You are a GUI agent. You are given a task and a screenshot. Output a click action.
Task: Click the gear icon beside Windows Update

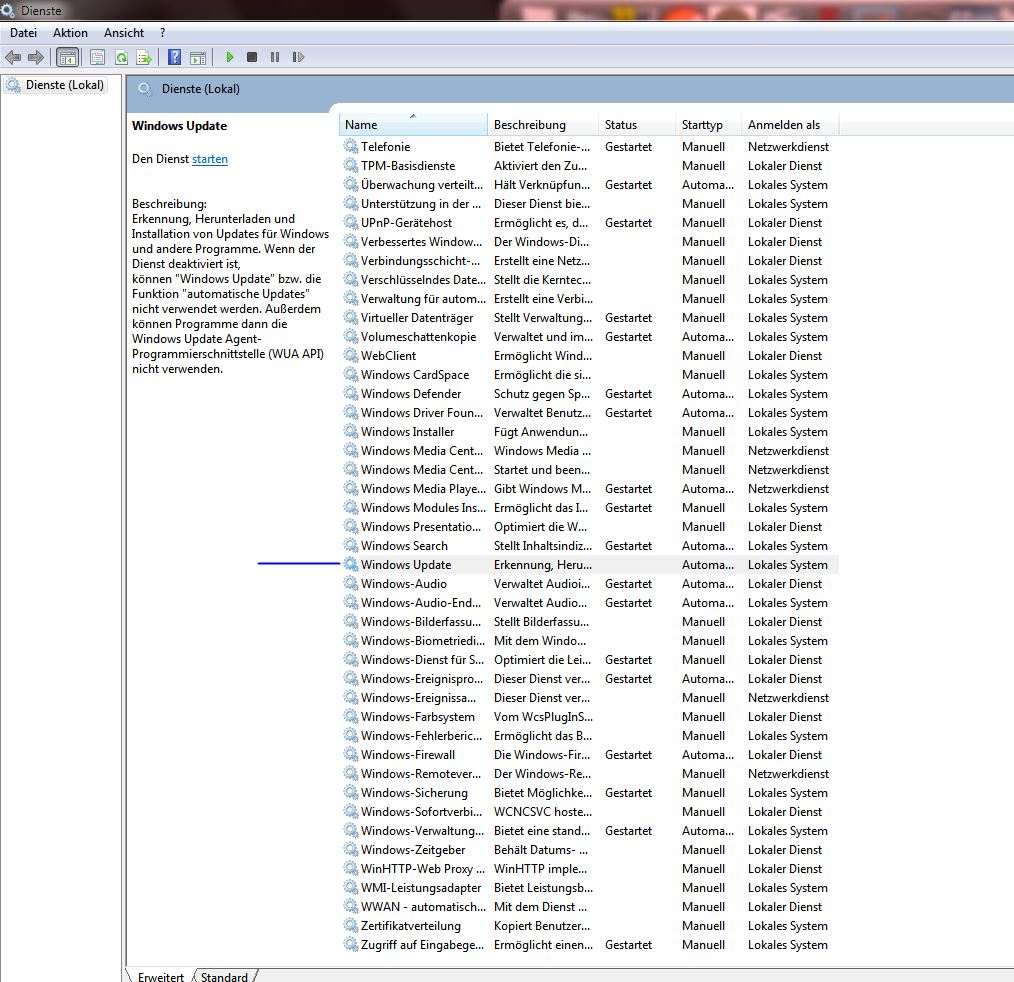[x=351, y=564]
